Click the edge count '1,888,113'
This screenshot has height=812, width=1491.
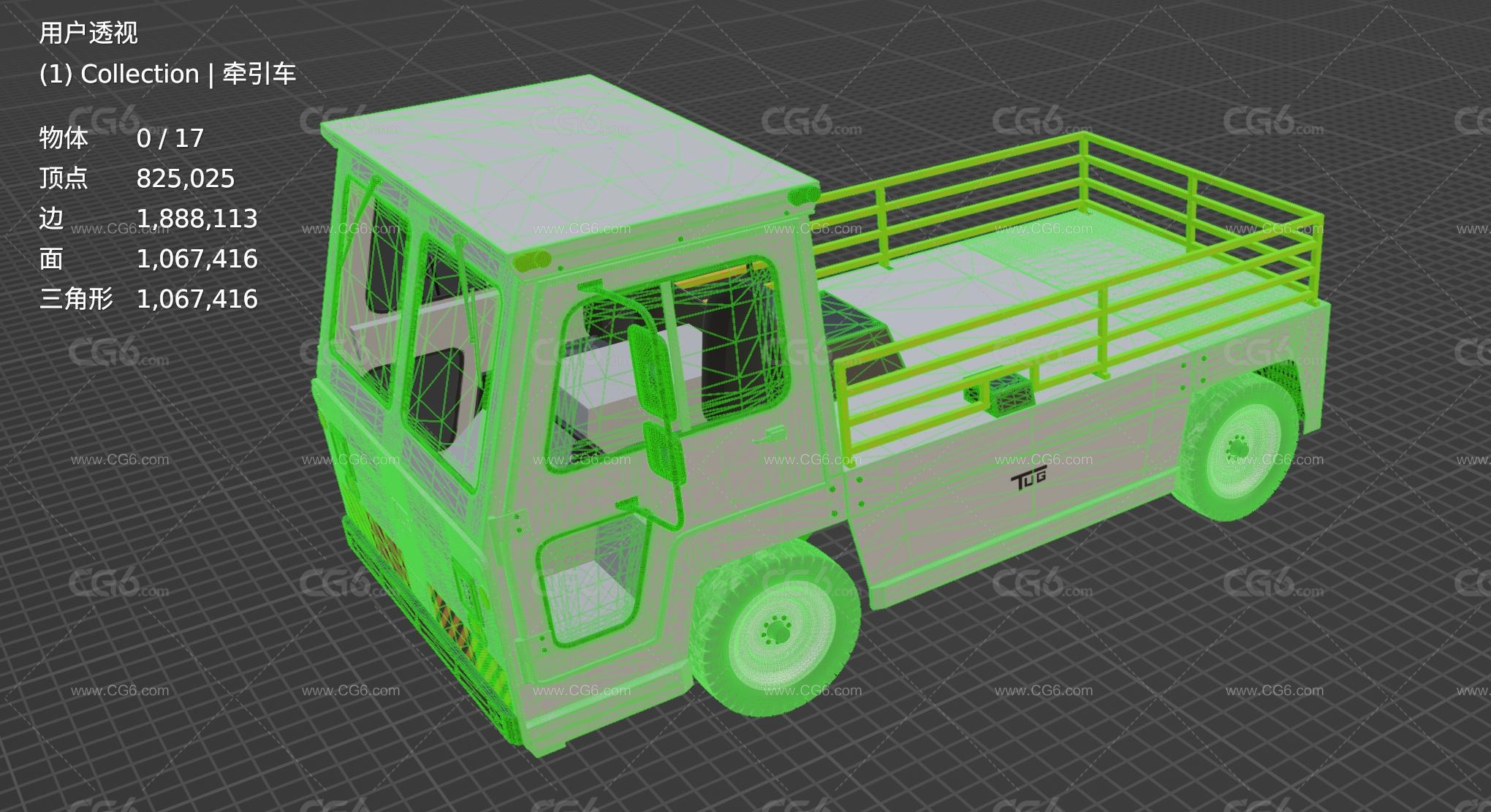point(197,219)
